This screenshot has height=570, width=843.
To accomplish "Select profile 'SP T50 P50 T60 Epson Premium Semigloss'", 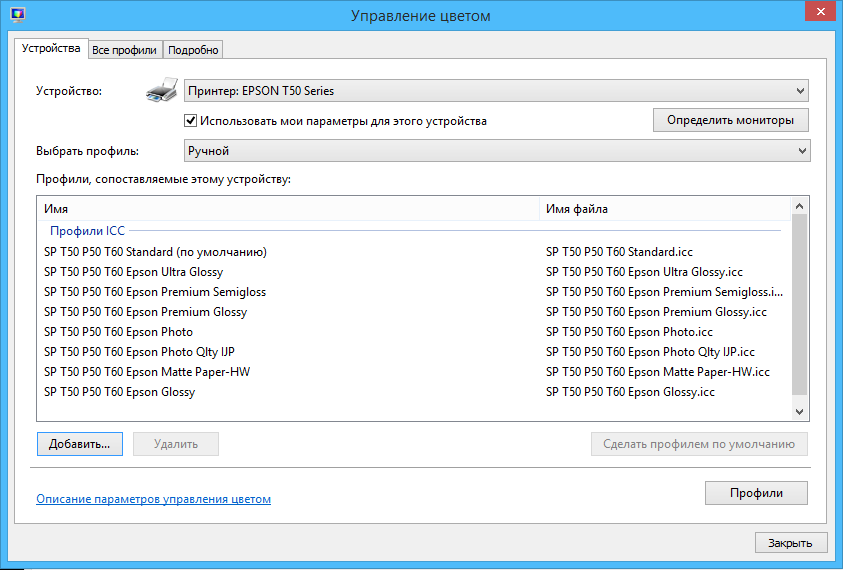I will pyautogui.click(x=155, y=292).
